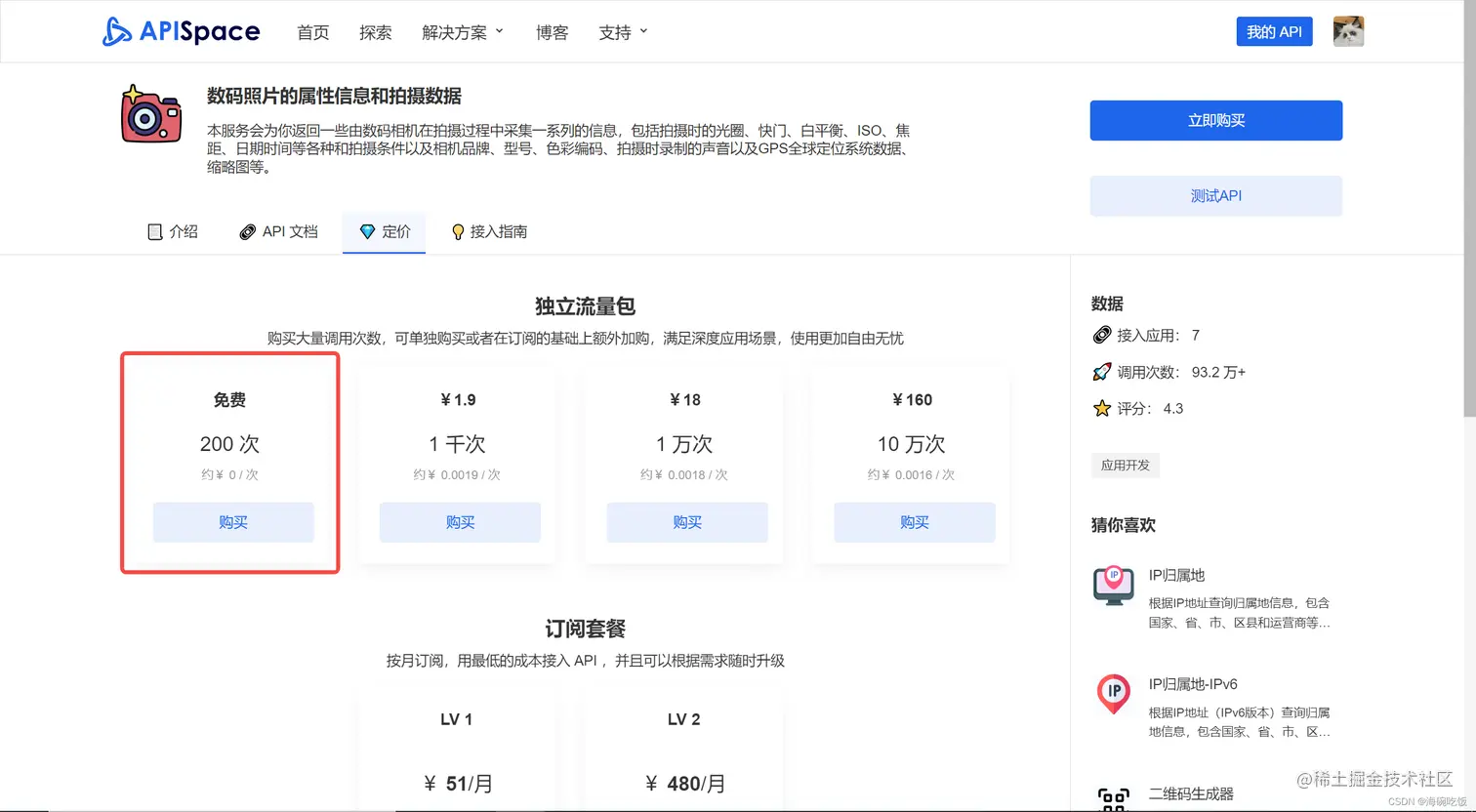
Task: Click the lightbulb 接入指南 icon
Action: (457, 231)
